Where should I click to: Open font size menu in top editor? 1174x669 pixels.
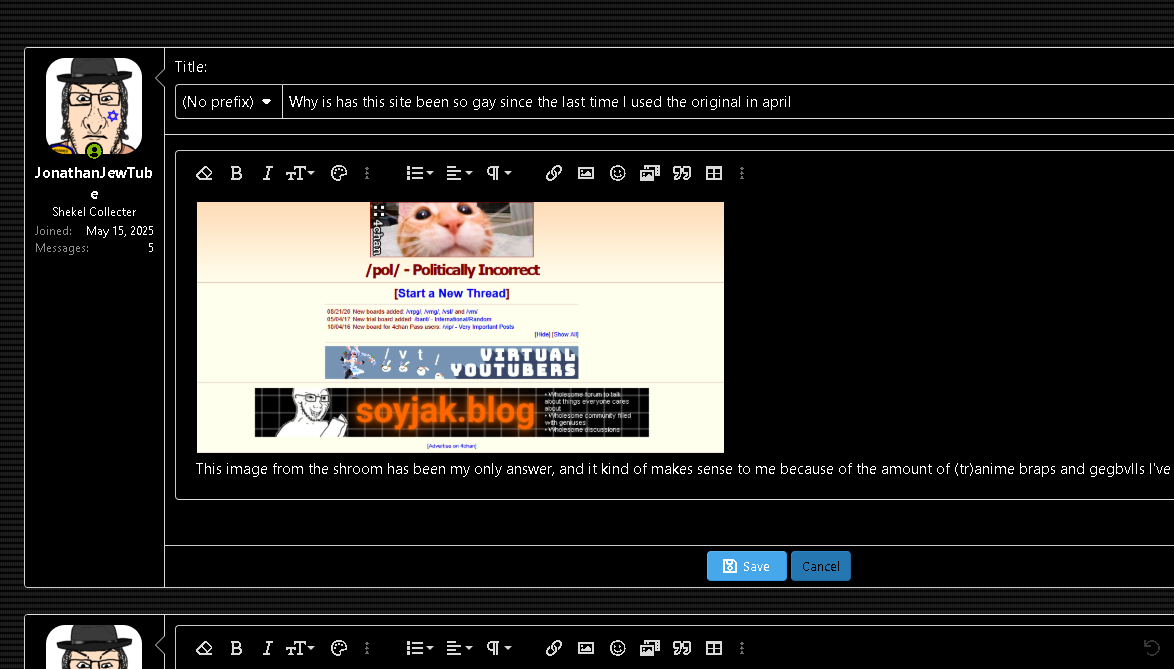(300, 174)
